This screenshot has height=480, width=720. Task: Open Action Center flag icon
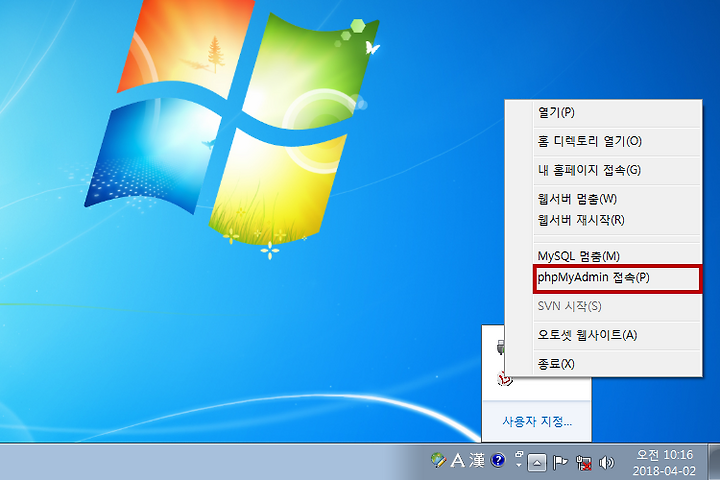tap(560, 463)
